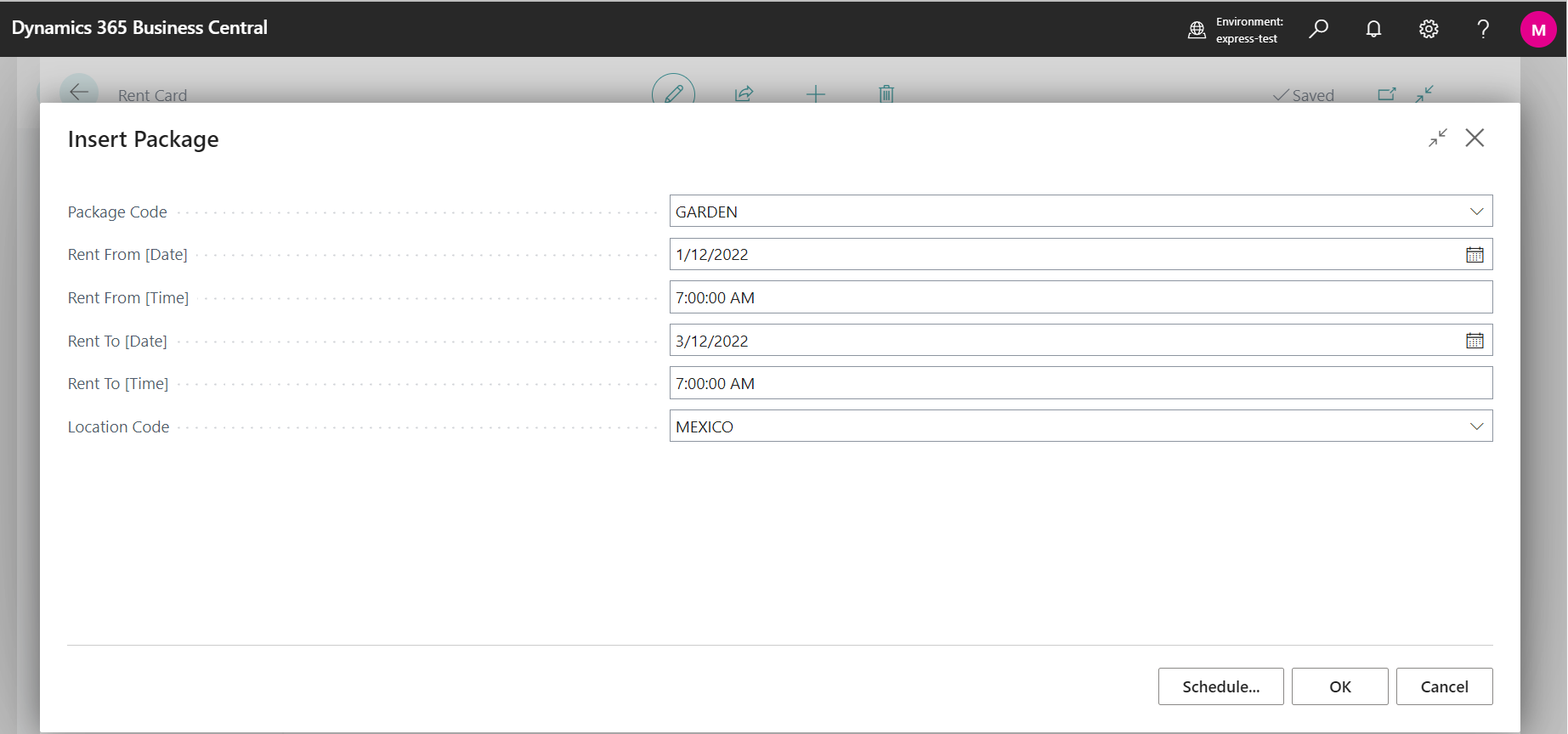The height and width of the screenshot is (734, 1568).
Task: Go to Dynamics 365 Business Central home
Action: point(139,28)
